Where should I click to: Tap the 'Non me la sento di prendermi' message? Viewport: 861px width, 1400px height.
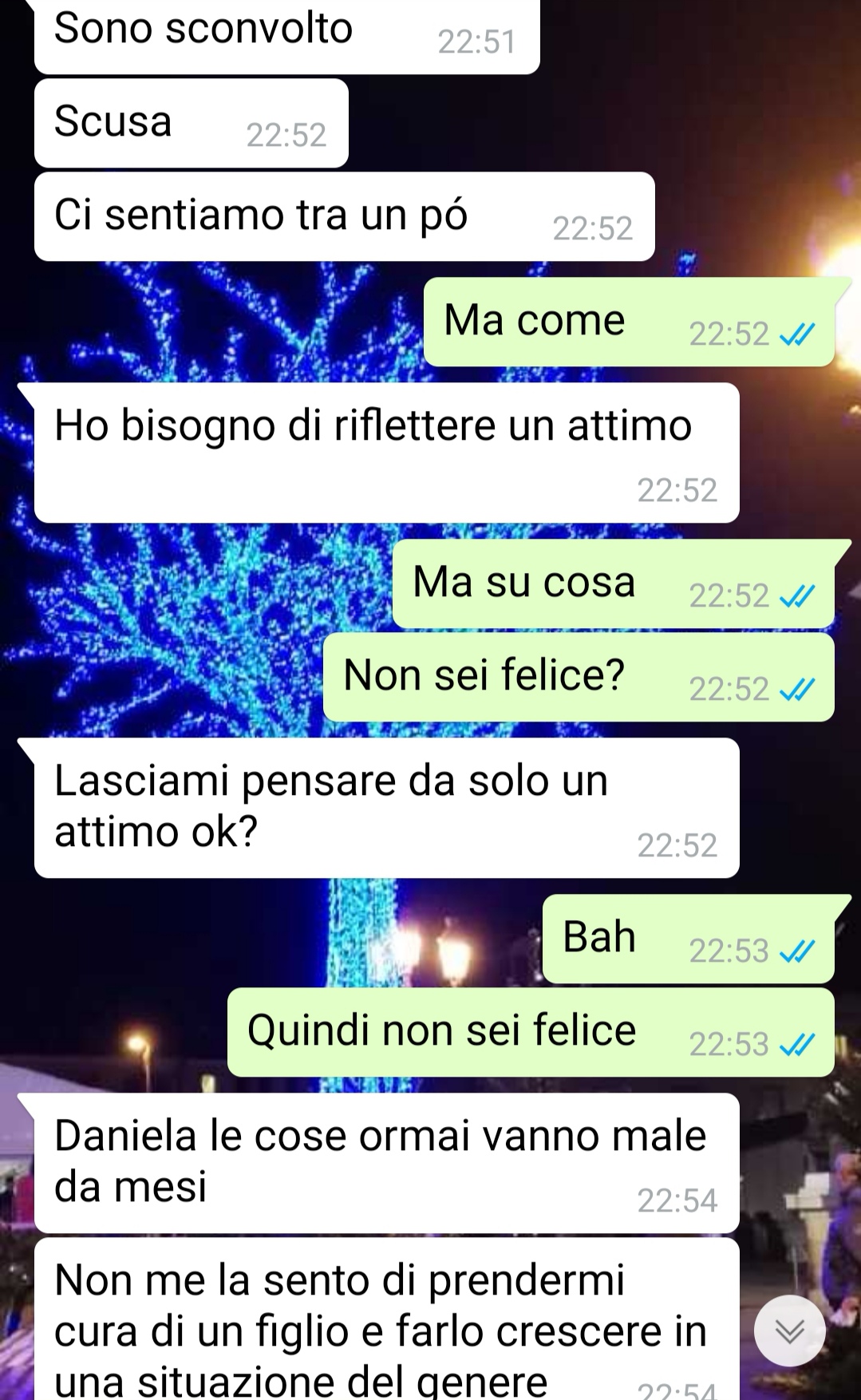(387, 1319)
